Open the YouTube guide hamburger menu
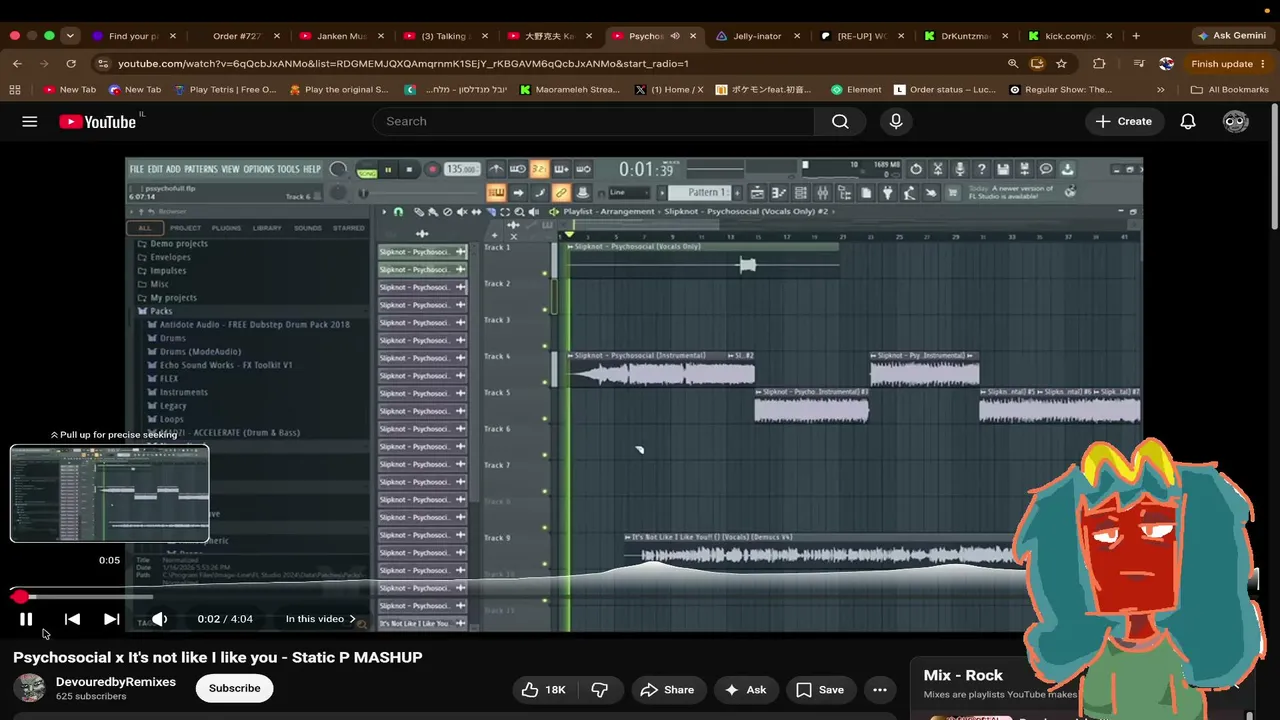 point(30,121)
